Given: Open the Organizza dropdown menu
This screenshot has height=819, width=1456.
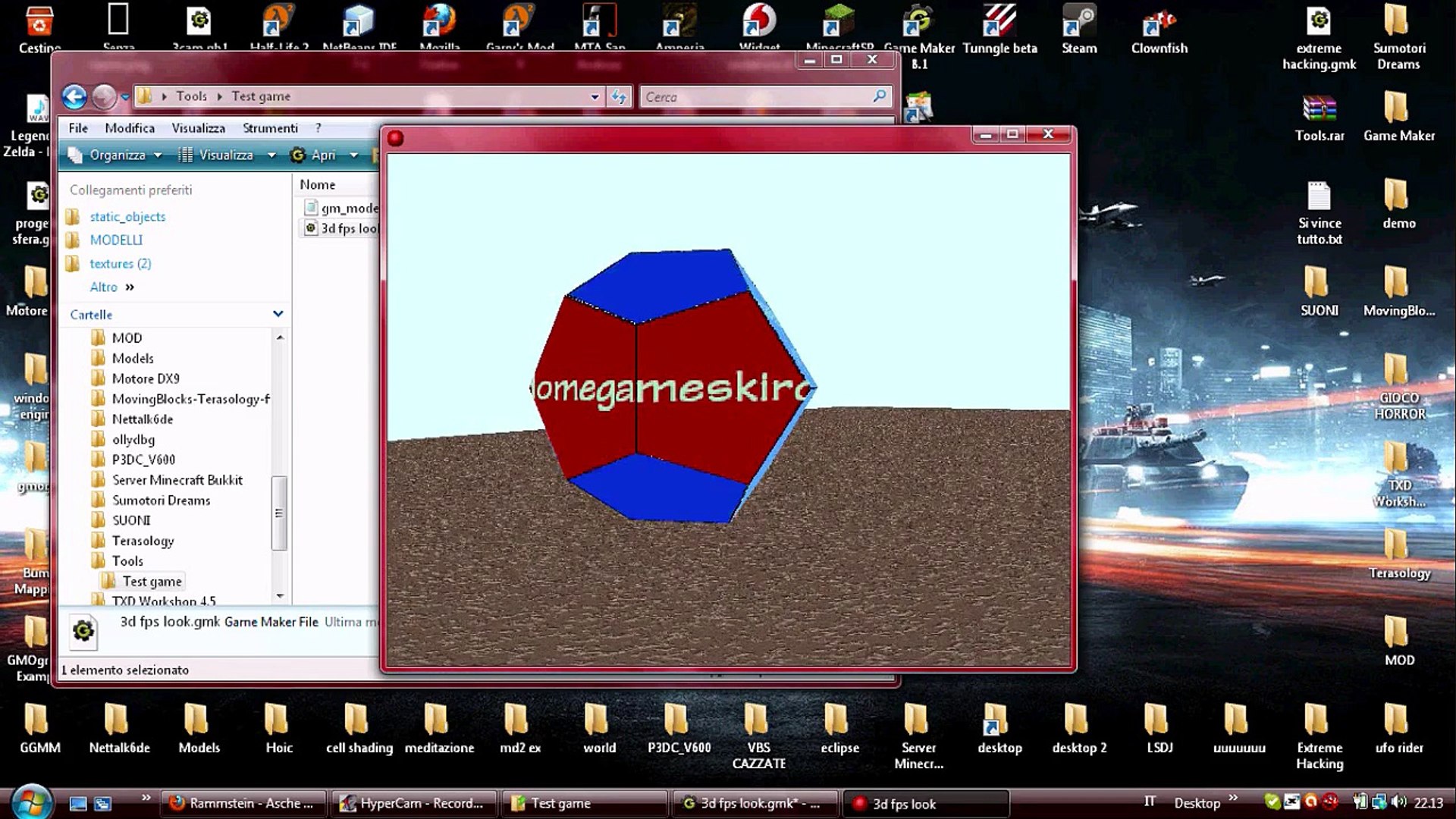Looking at the screenshot, I should pyautogui.click(x=116, y=155).
